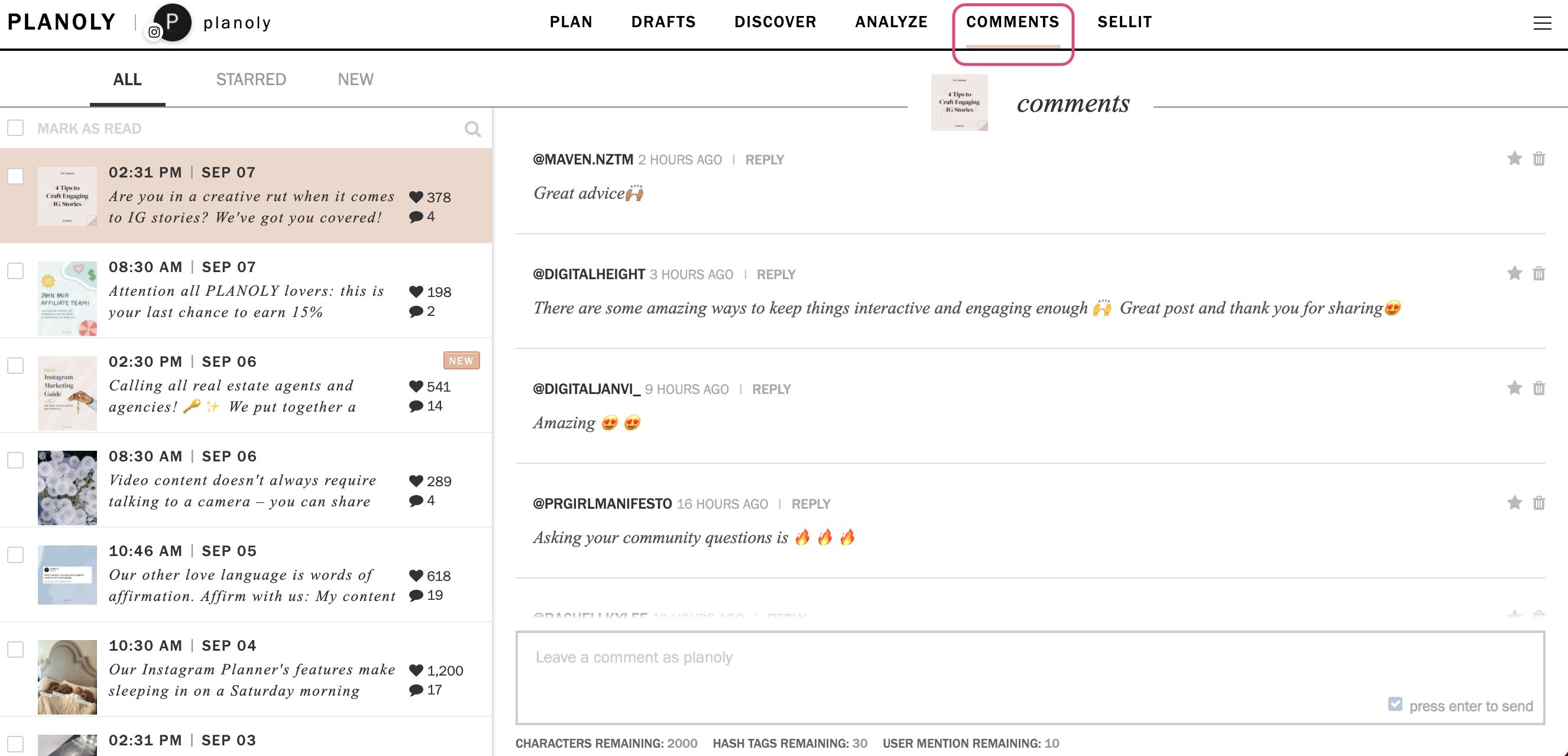Delete the @DIGITALHEIGHT comment via trash icon

tap(1539, 273)
